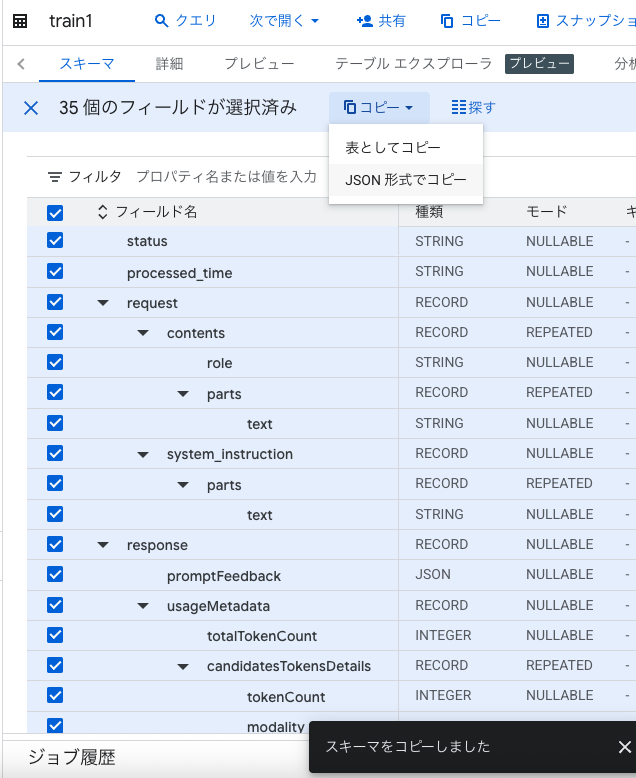Toggle the selection コピー dropdown
The image size is (636, 778).
379,107
